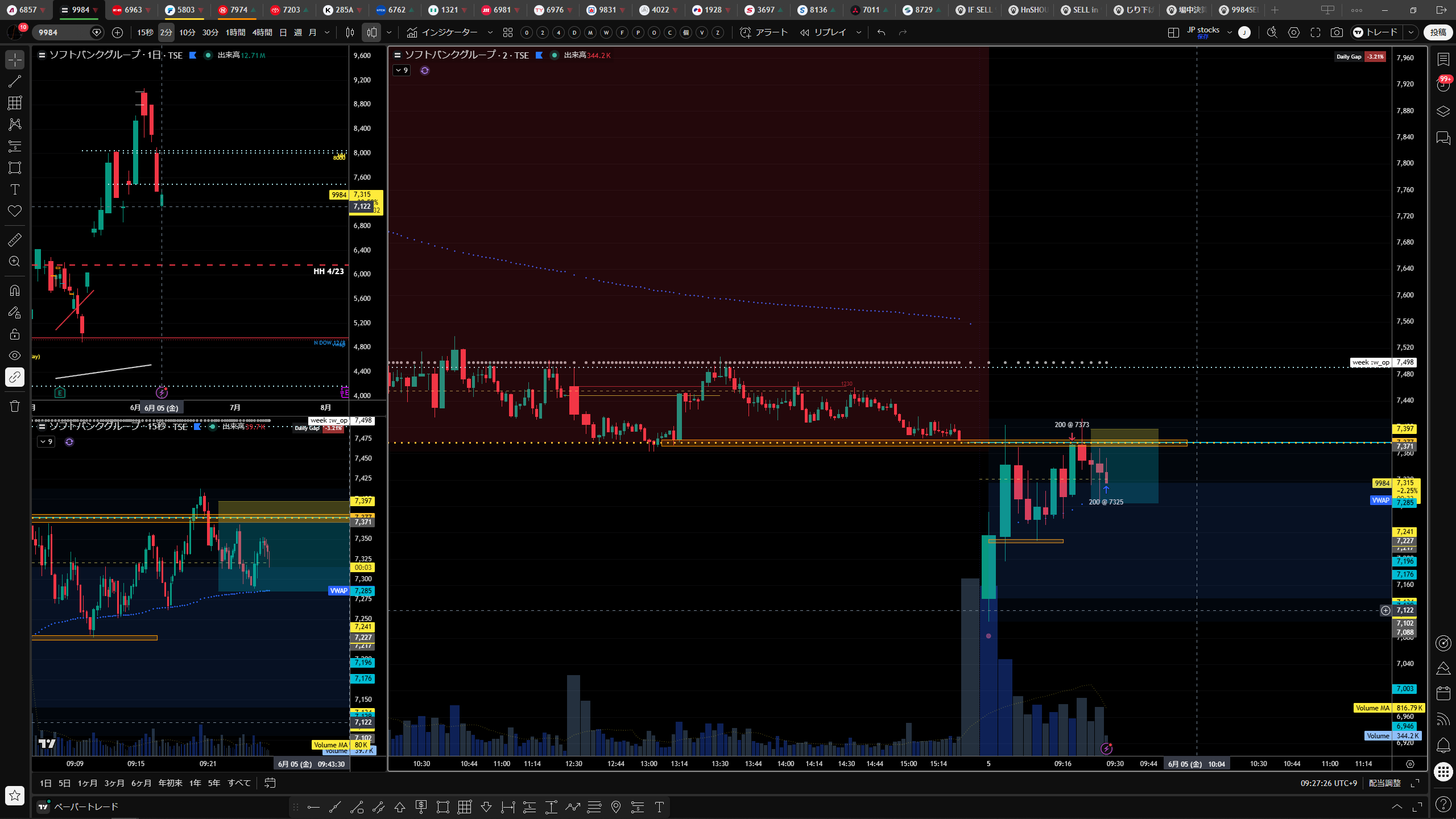The height and width of the screenshot is (819, 1456).
Task: Click the symbol search field showing 9984
Action: 63,32
